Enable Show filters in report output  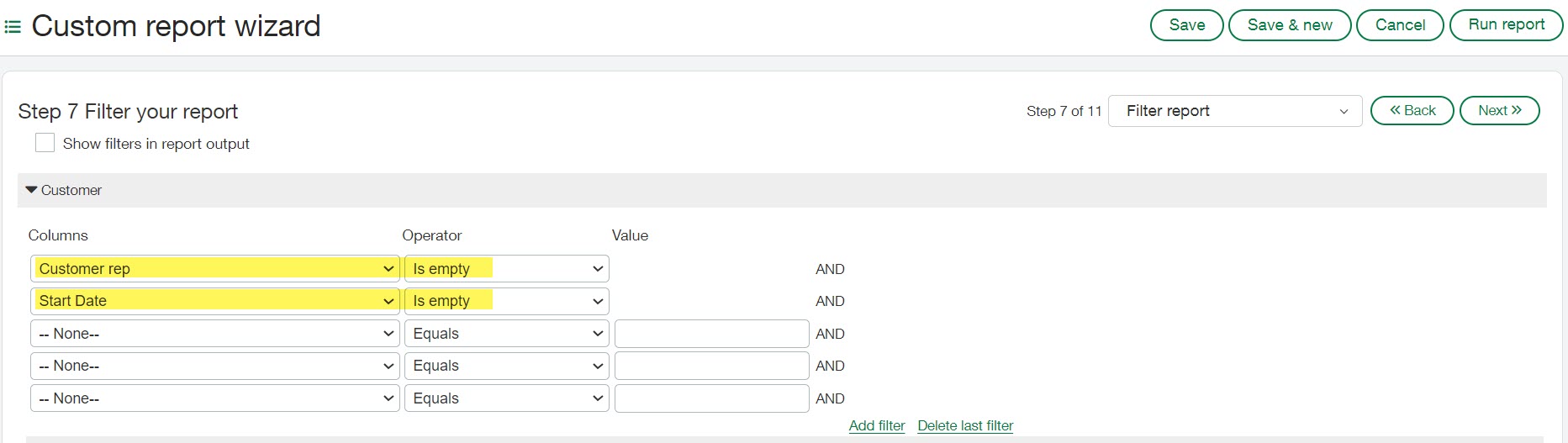pyautogui.click(x=45, y=144)
